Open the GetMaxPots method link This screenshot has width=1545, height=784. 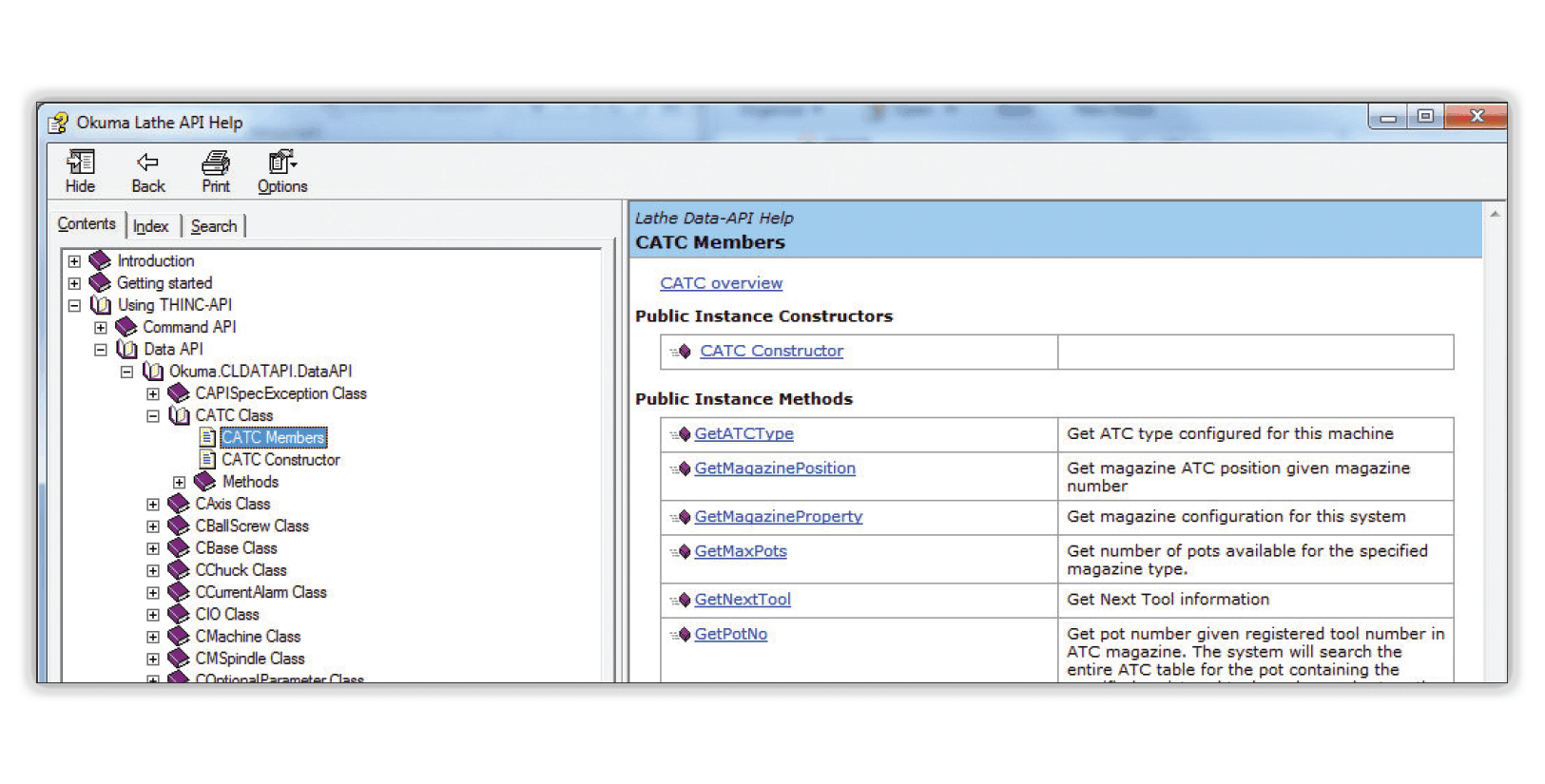tap(741, 551)
